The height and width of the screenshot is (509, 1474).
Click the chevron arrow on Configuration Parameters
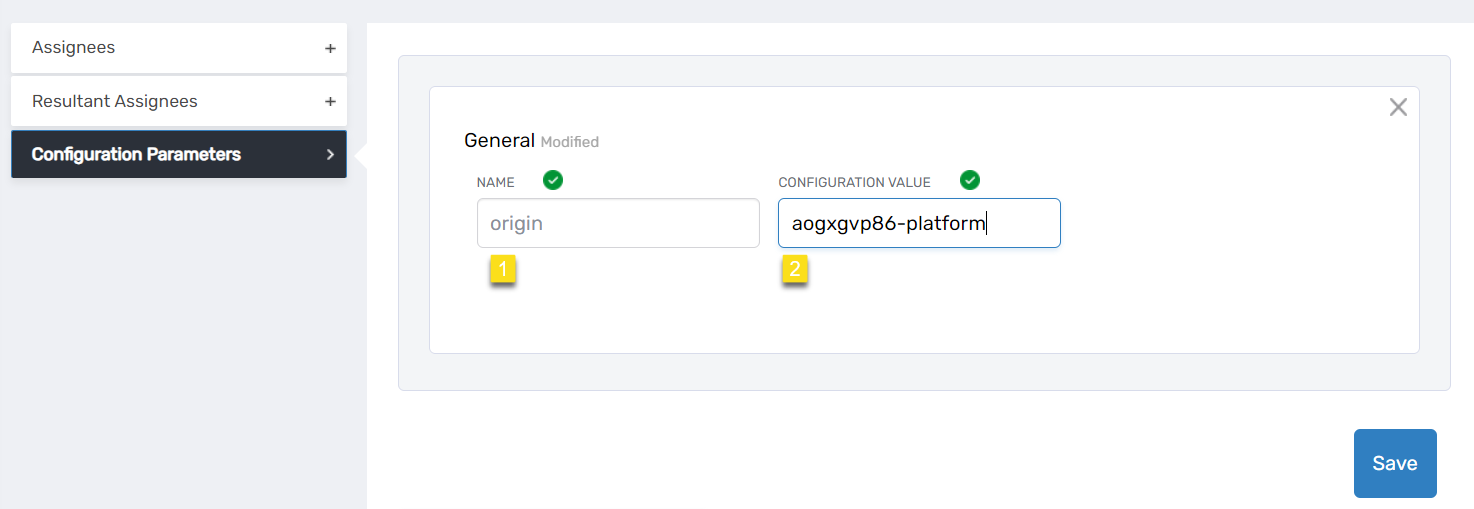[x=330, y=155]
